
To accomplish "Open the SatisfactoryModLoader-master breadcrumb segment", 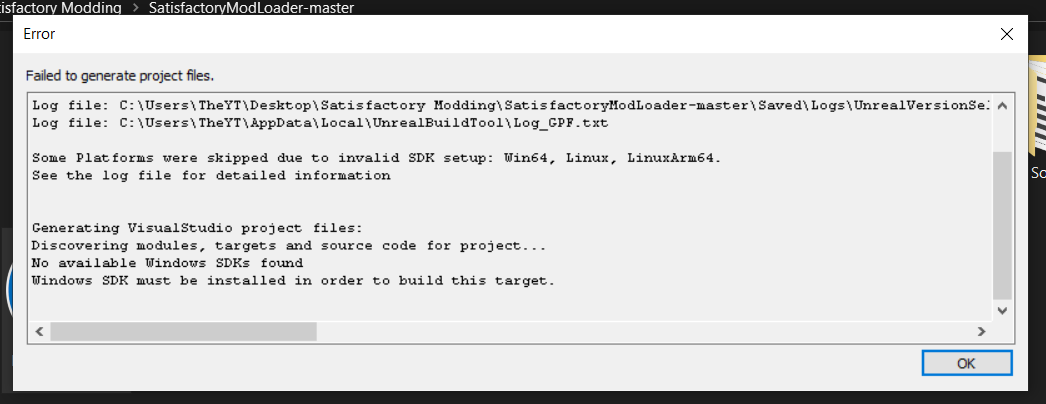I will tap(251, 8).
